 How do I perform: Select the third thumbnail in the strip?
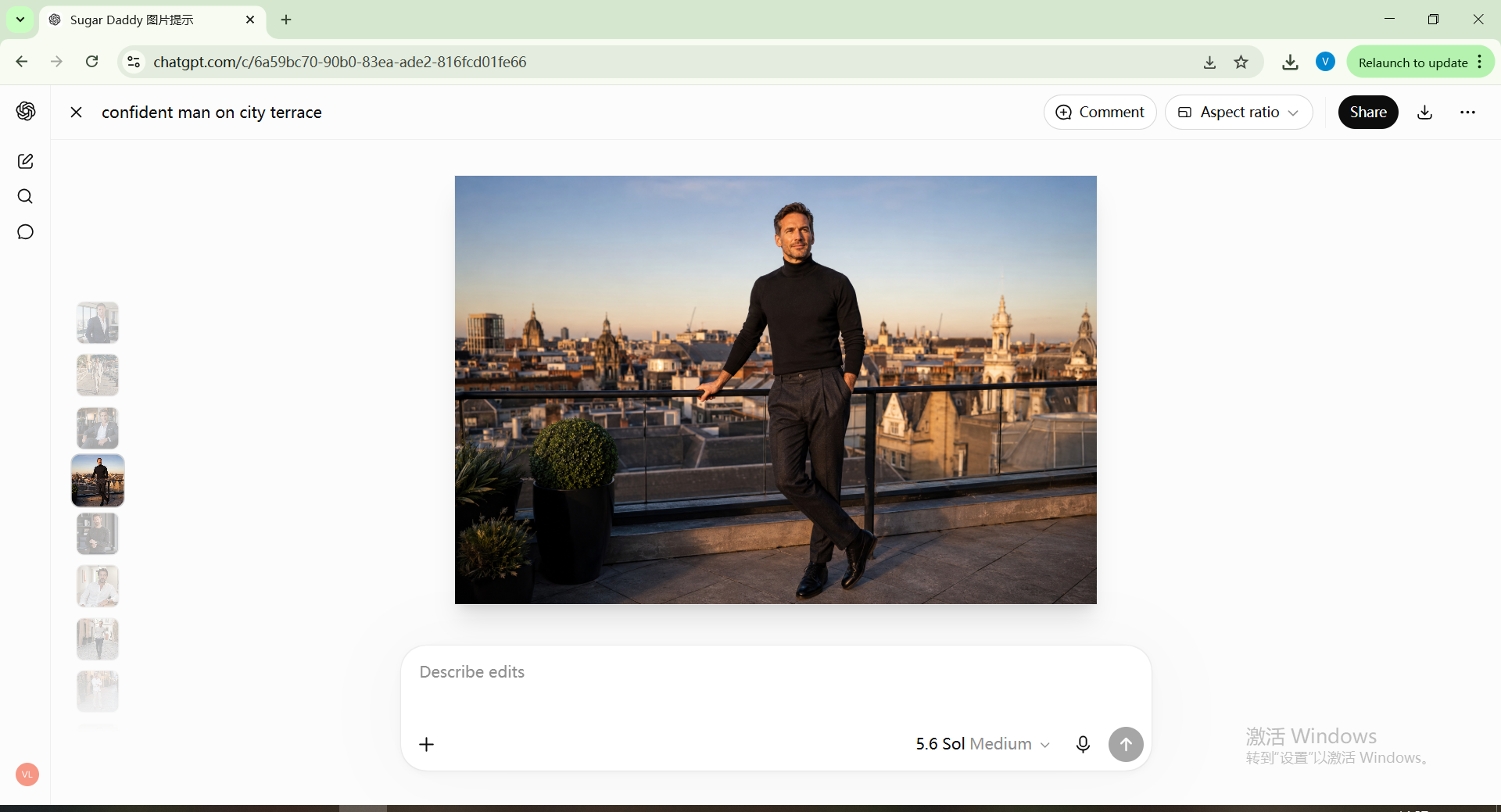98,428
